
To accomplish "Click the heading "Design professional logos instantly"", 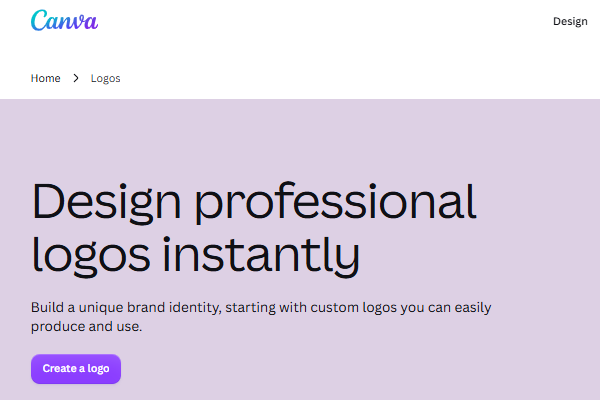I will (254, 229).
